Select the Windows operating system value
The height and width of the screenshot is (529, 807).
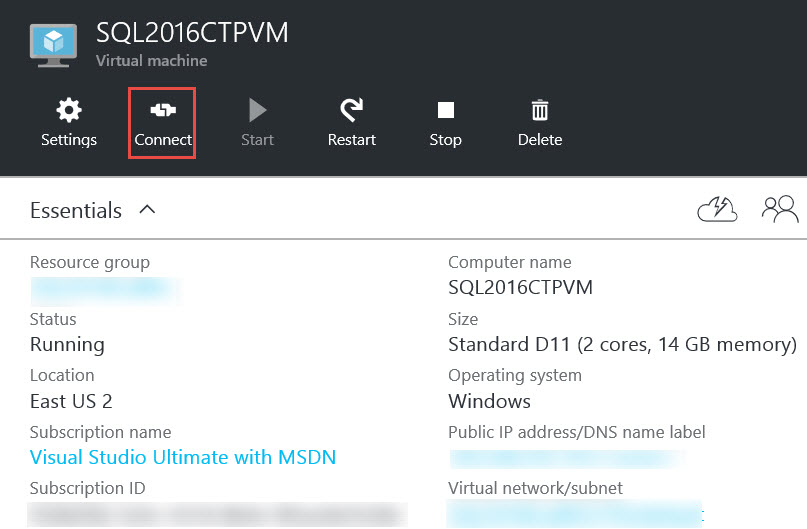489,401
